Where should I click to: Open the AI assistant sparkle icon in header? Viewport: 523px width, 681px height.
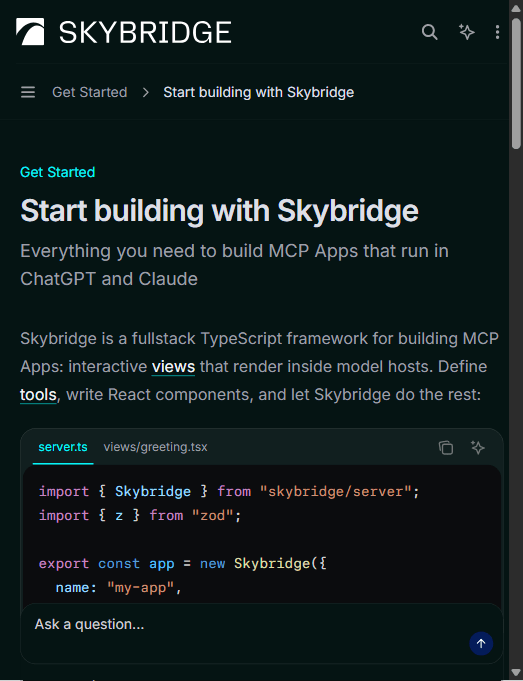[x=467, y=32]
